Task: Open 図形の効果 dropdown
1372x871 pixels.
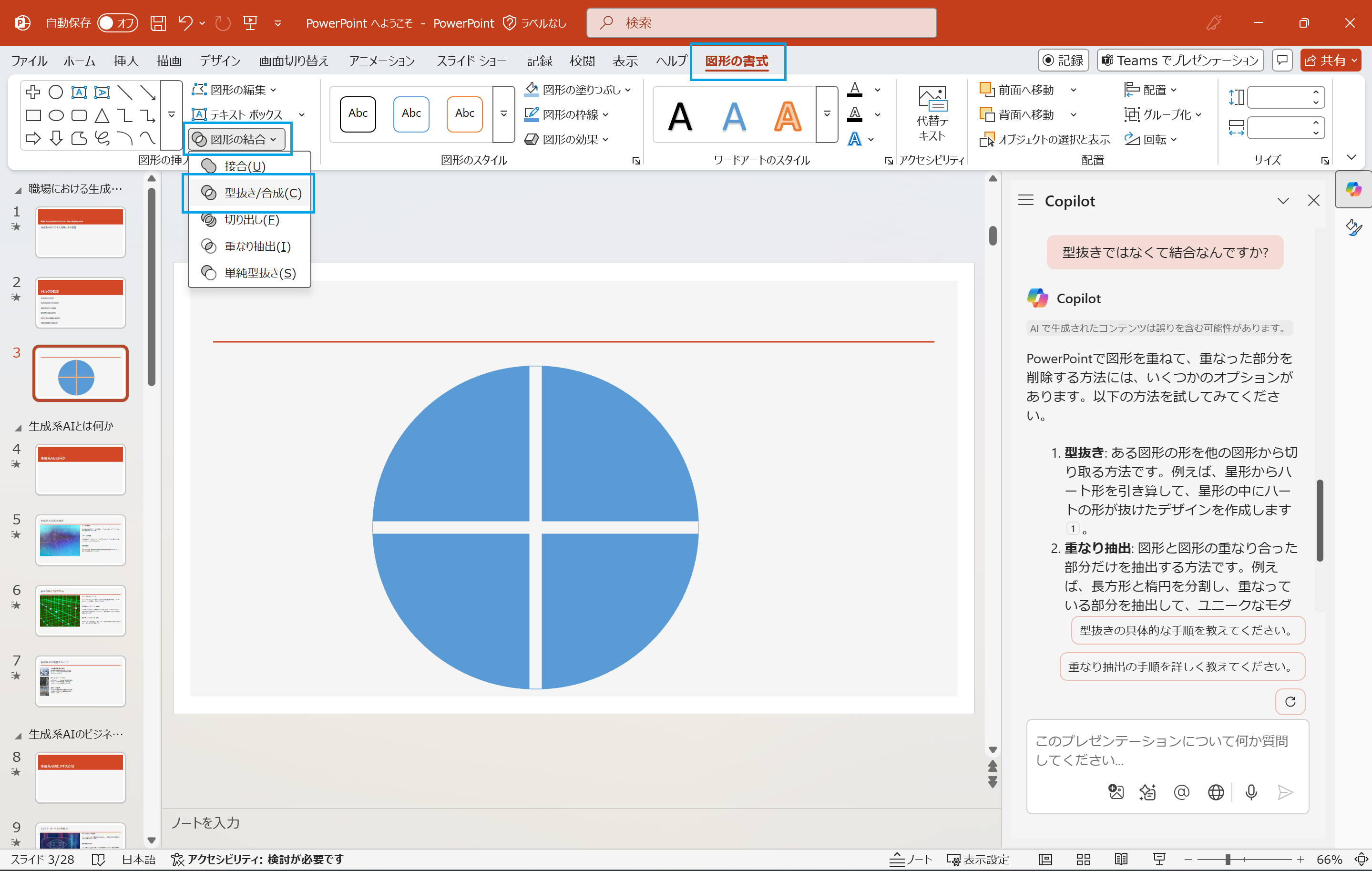Action: [x=566, y=139]
